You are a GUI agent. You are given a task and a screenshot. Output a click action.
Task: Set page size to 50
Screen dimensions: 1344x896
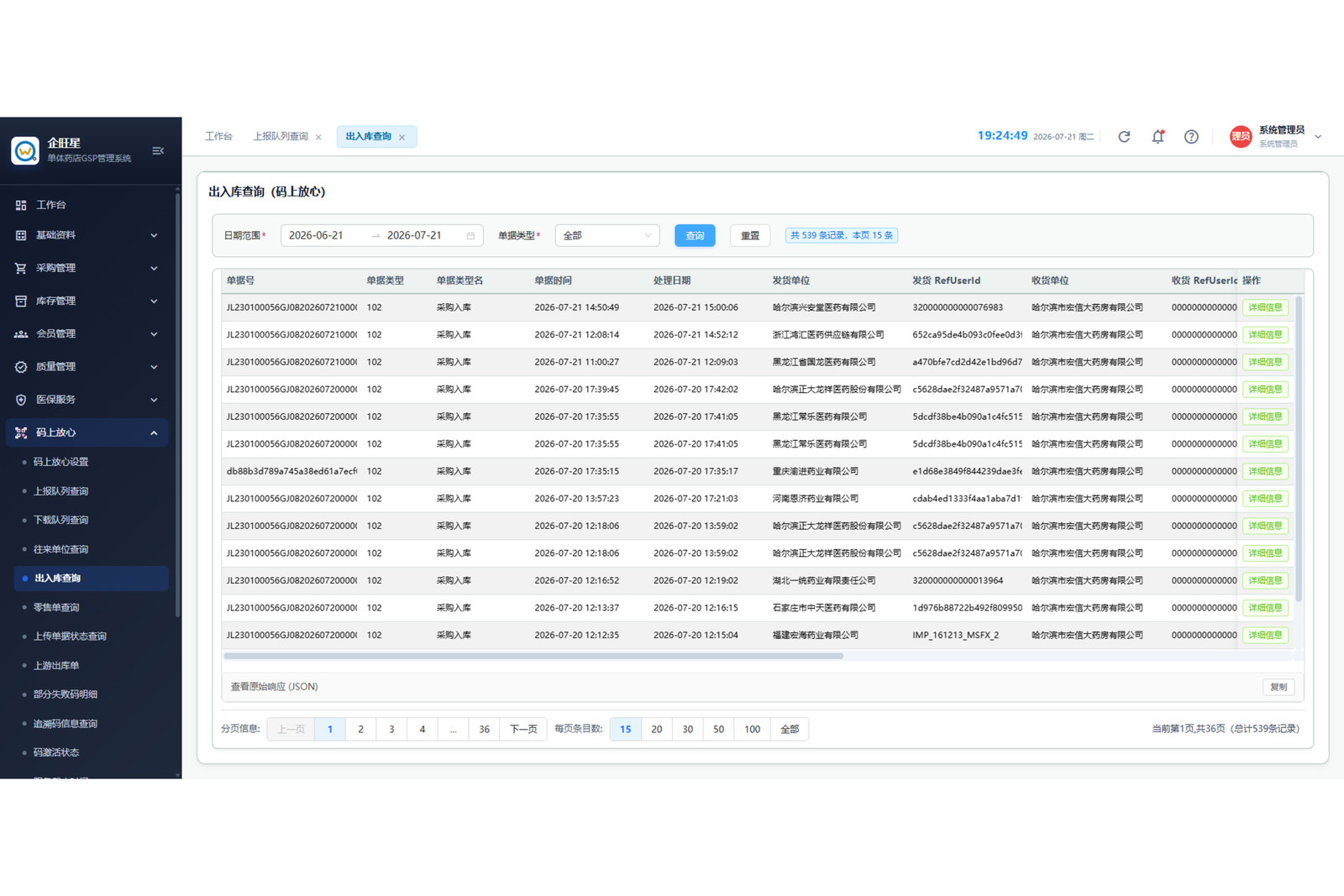pos(718,729)
